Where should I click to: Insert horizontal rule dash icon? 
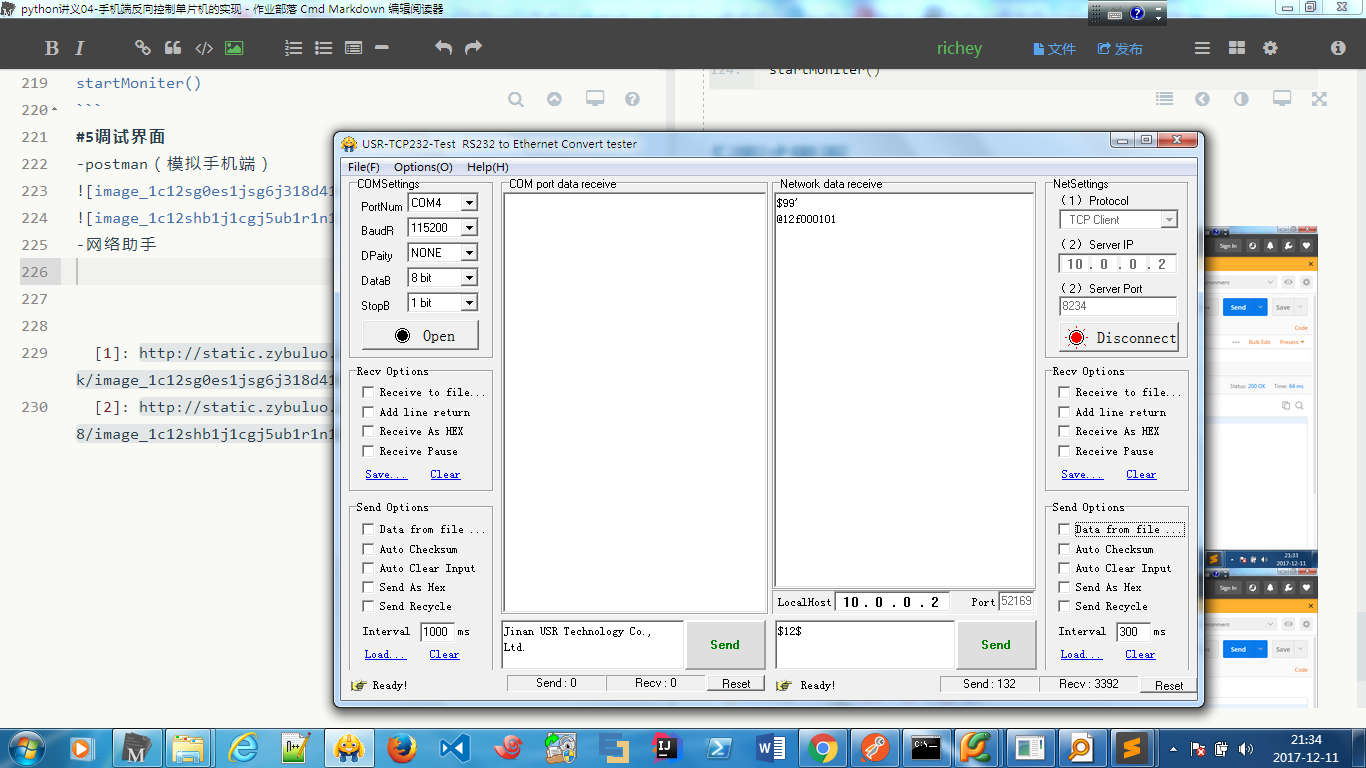click(381, 48)
